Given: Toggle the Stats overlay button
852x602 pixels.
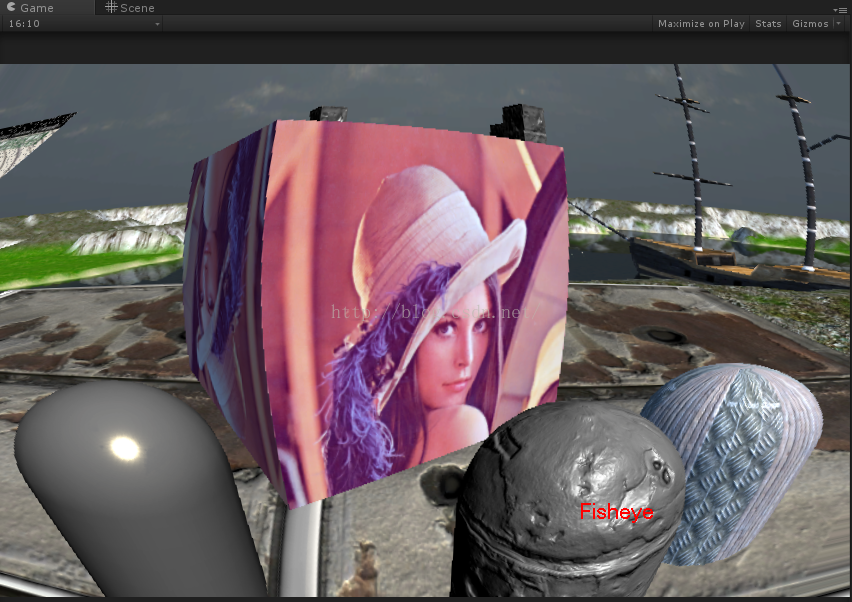Looking at the screenshot, I should 768,24.
